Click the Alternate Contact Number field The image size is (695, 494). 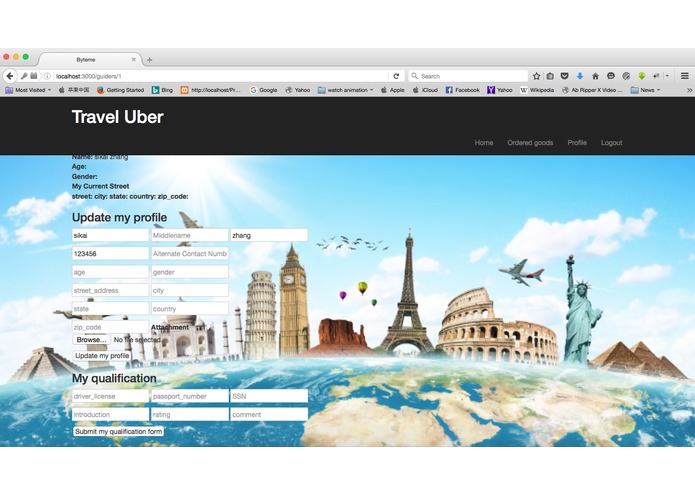pyautogui.click(x=190, y=253)
